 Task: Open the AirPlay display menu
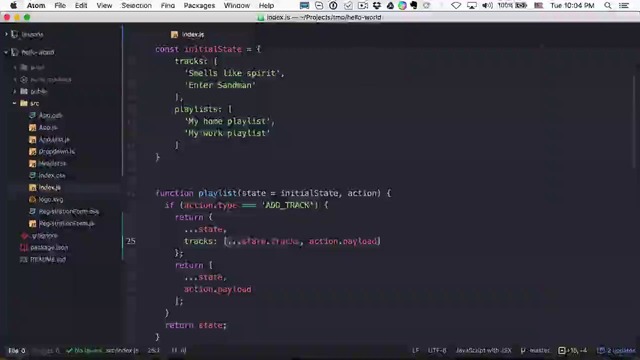pyautogui.click(x=472, y=5)
